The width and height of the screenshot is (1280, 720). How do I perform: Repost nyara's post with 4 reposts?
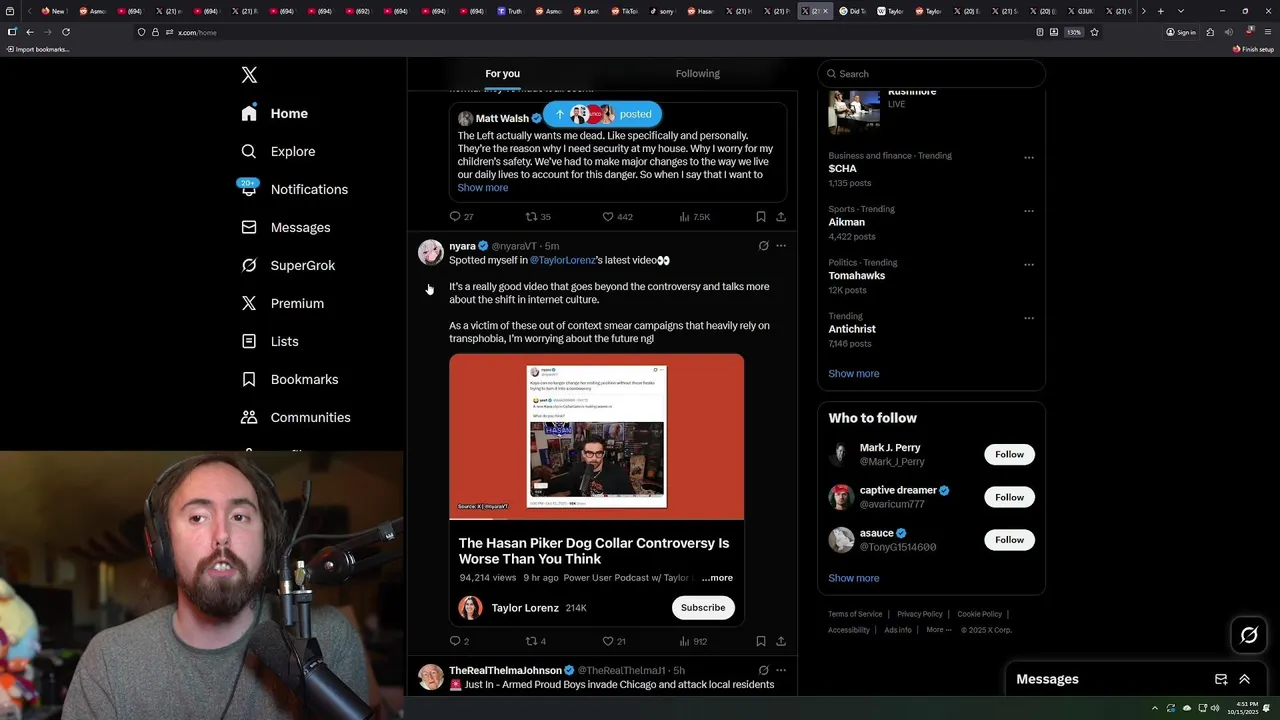click(x=536, y=641)
